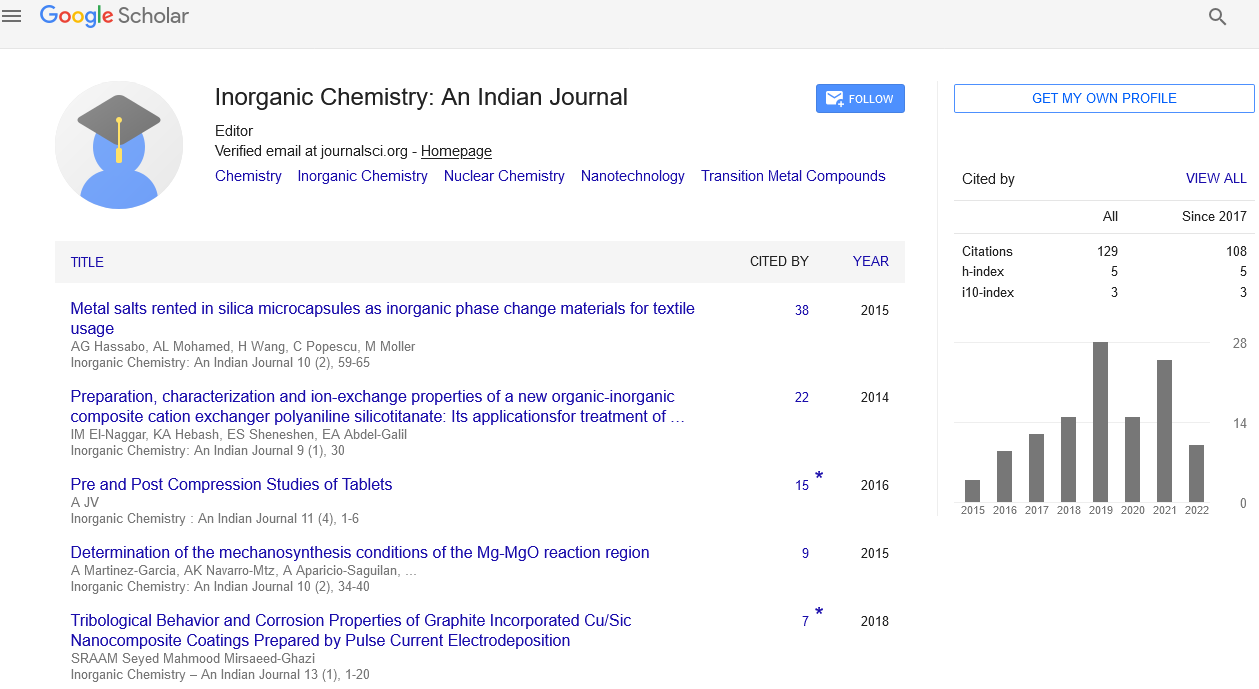Select the Inorganic Chemistry interest tag
The image size is (1259, 689).
[x=362, y=176]
